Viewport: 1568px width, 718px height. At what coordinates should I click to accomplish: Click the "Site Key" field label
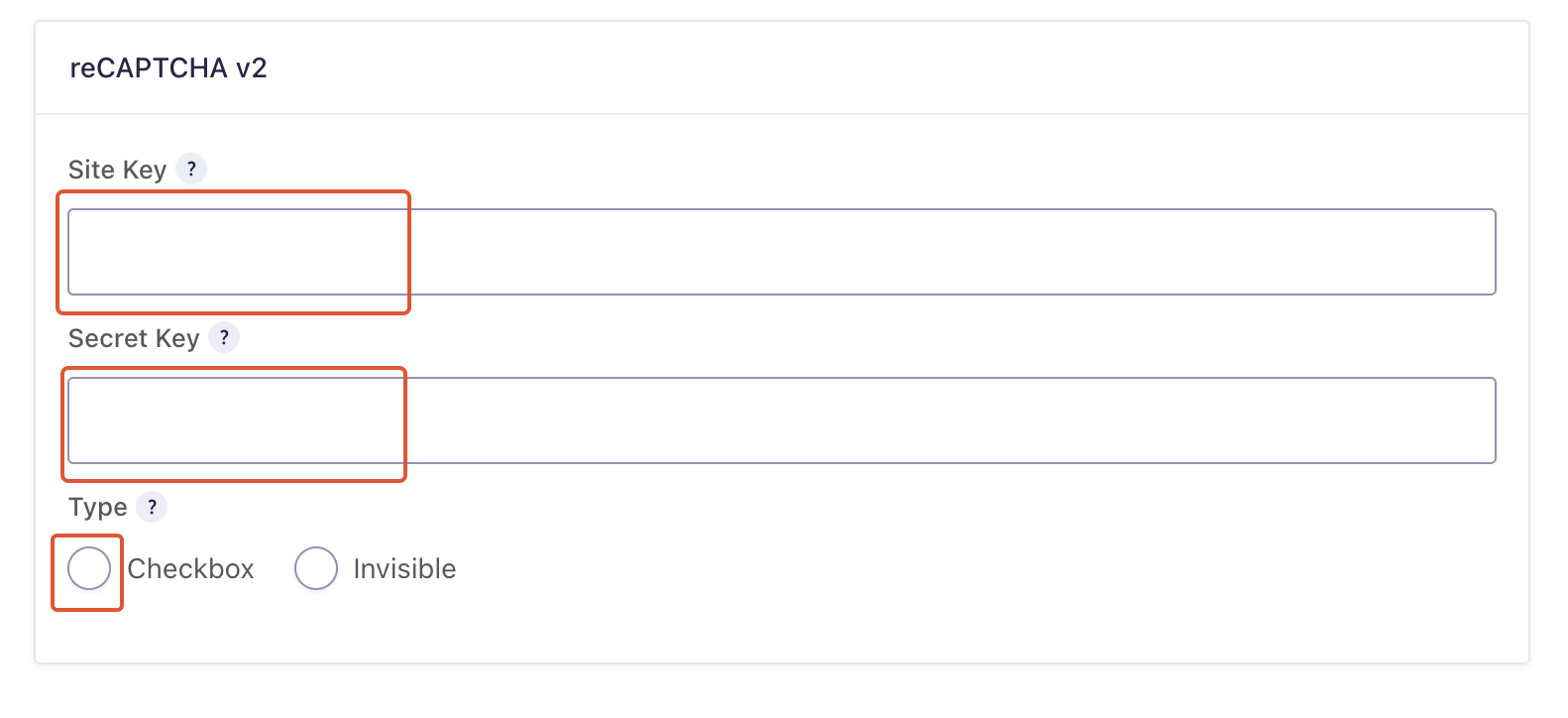coord(117,170)
